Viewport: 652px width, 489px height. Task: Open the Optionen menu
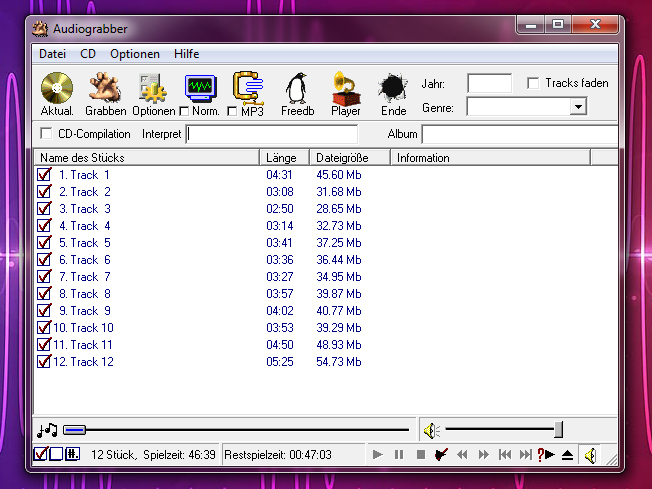click(134, 54)
